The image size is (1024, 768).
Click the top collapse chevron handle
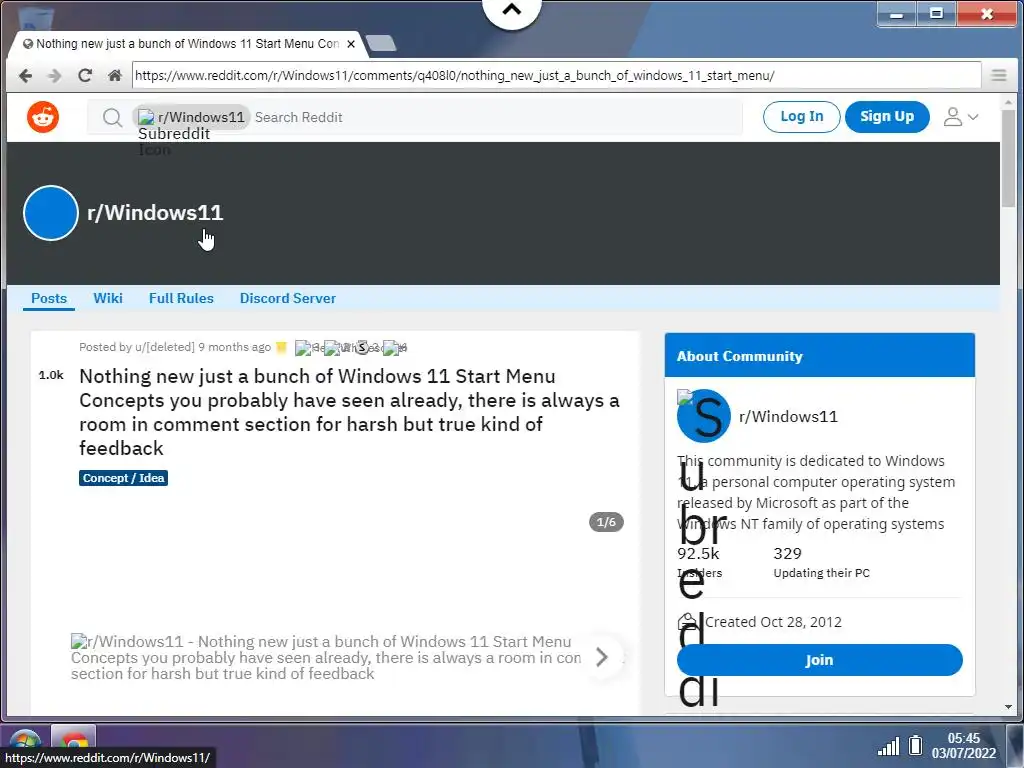pyautogui.click(x=512, y=10)
